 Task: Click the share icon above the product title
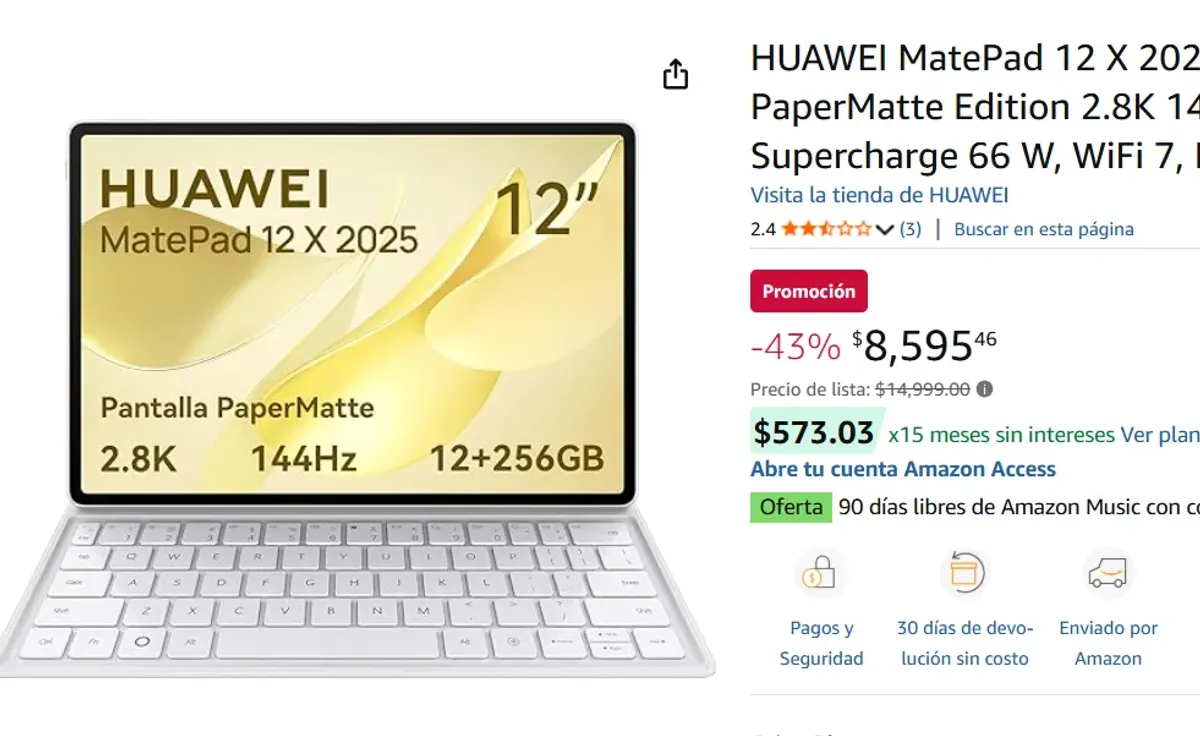pyautogui.click(x=675, y=72)
